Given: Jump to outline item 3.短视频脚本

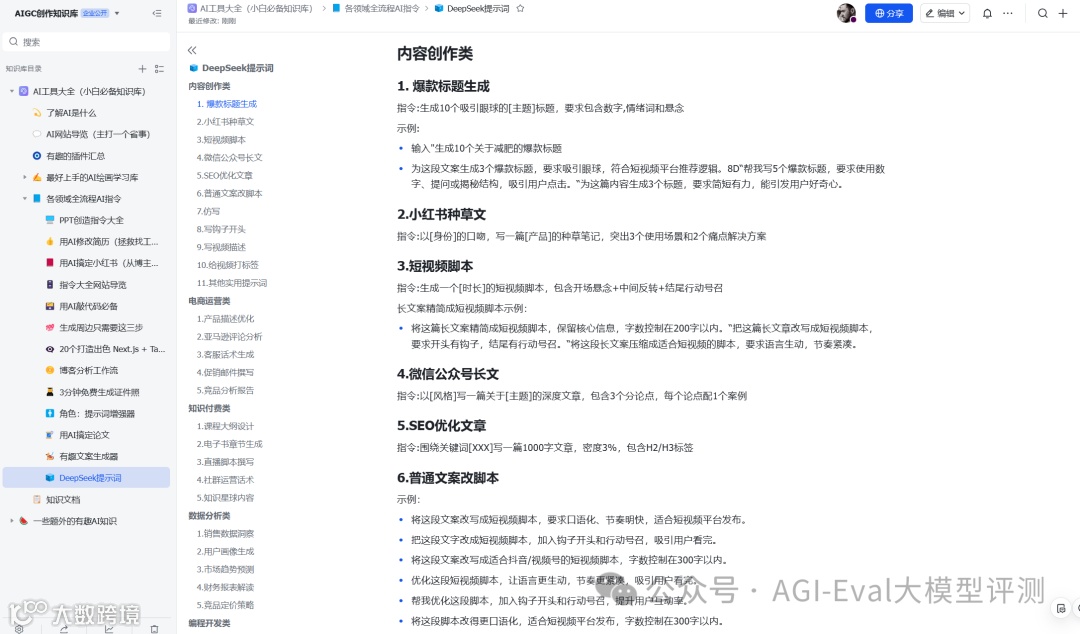Looking at the screenshot, I should coord(221,140).
